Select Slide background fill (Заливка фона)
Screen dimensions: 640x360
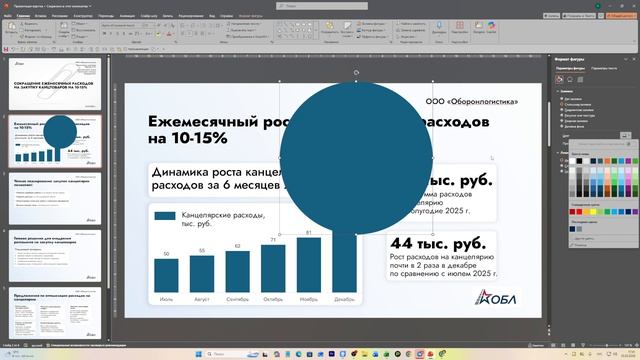click(573, 127)
